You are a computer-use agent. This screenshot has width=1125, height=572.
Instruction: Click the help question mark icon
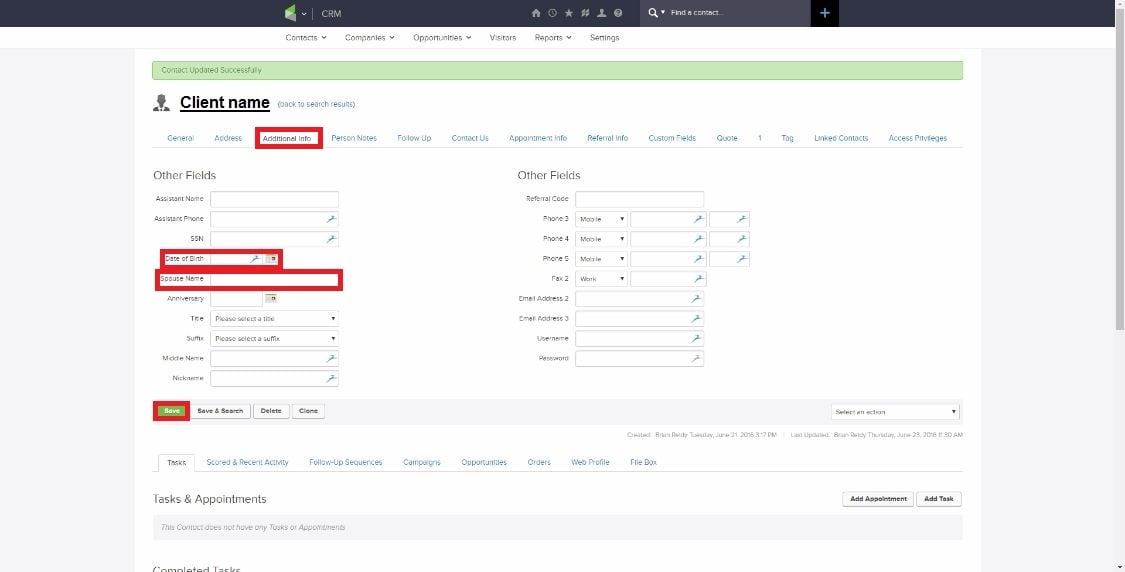pyautogui.click(x=618, y=13)
